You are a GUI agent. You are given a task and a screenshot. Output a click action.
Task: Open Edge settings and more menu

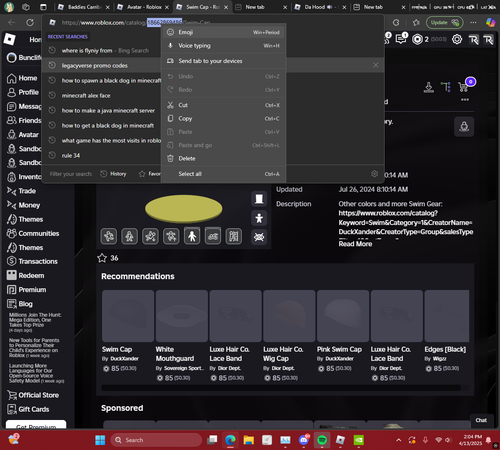pos(473,22)
